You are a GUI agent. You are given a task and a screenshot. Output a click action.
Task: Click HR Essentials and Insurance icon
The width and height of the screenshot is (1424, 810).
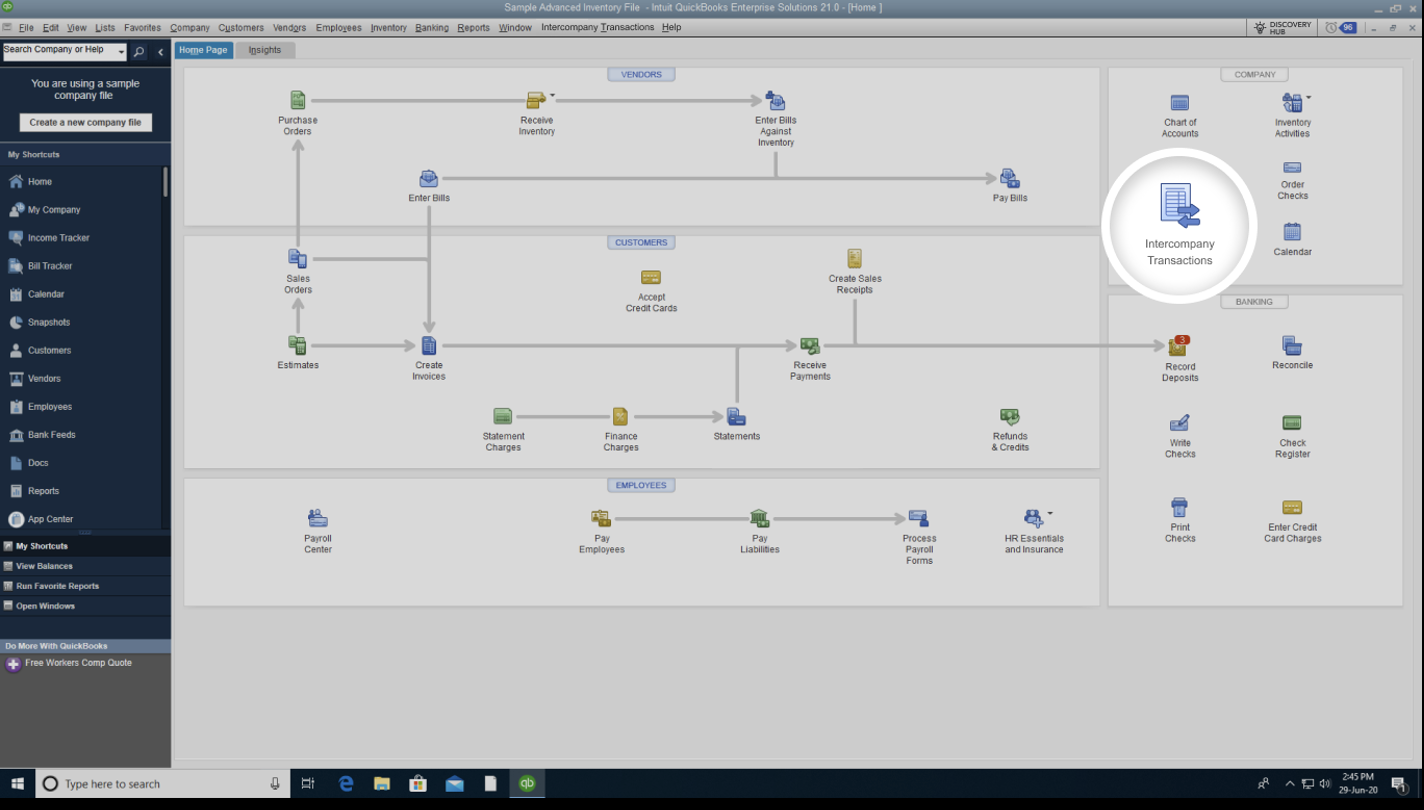(x=1033, y=518)
